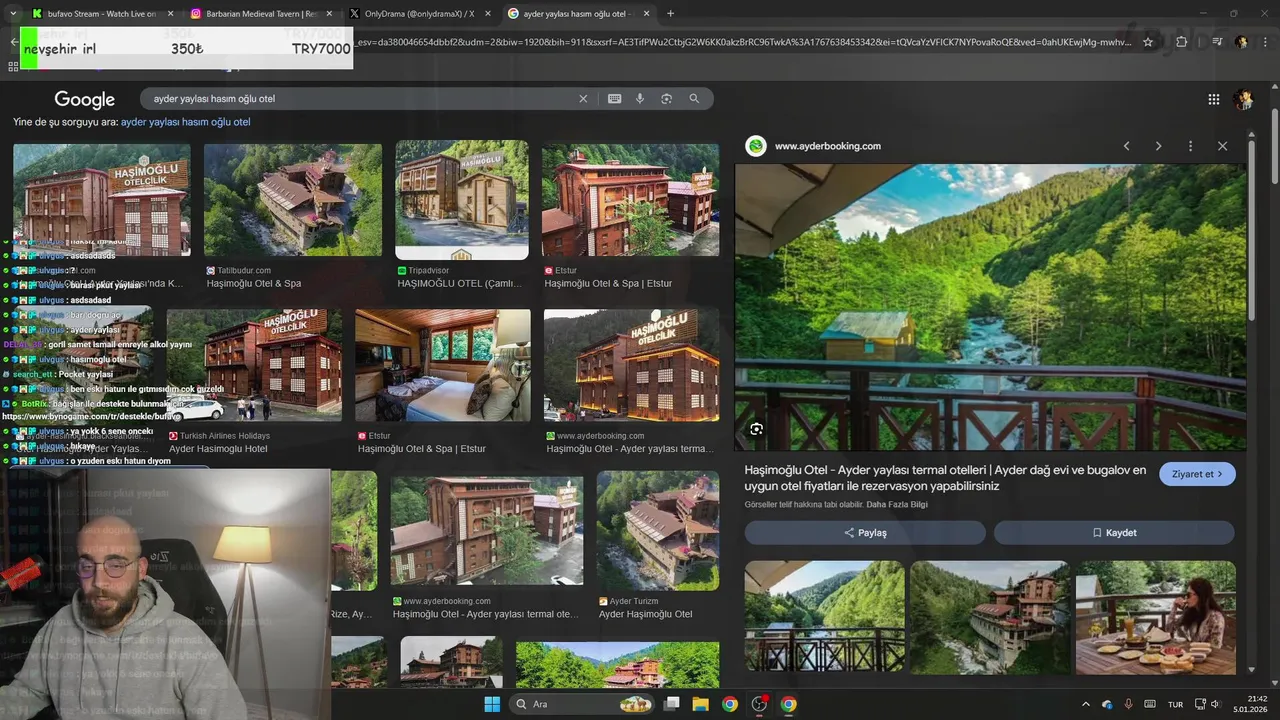The width and height of the screenshot is (1280, 720).
Task: Click the Windows taskbar search box
Action: click(x=580, y=704)
